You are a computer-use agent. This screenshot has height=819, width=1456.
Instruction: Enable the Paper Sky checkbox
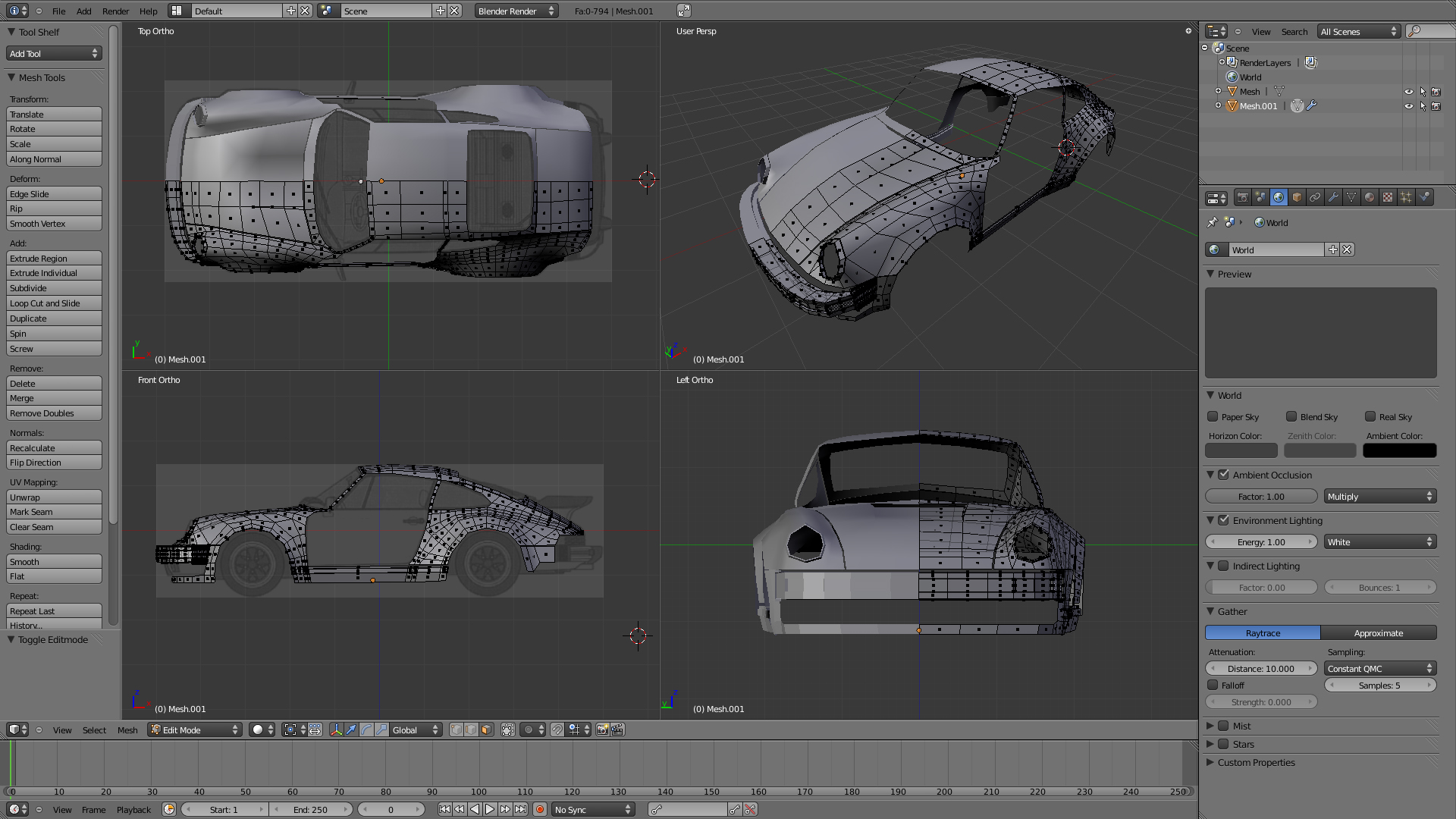pyautogui.click(x=1213, y=416)
